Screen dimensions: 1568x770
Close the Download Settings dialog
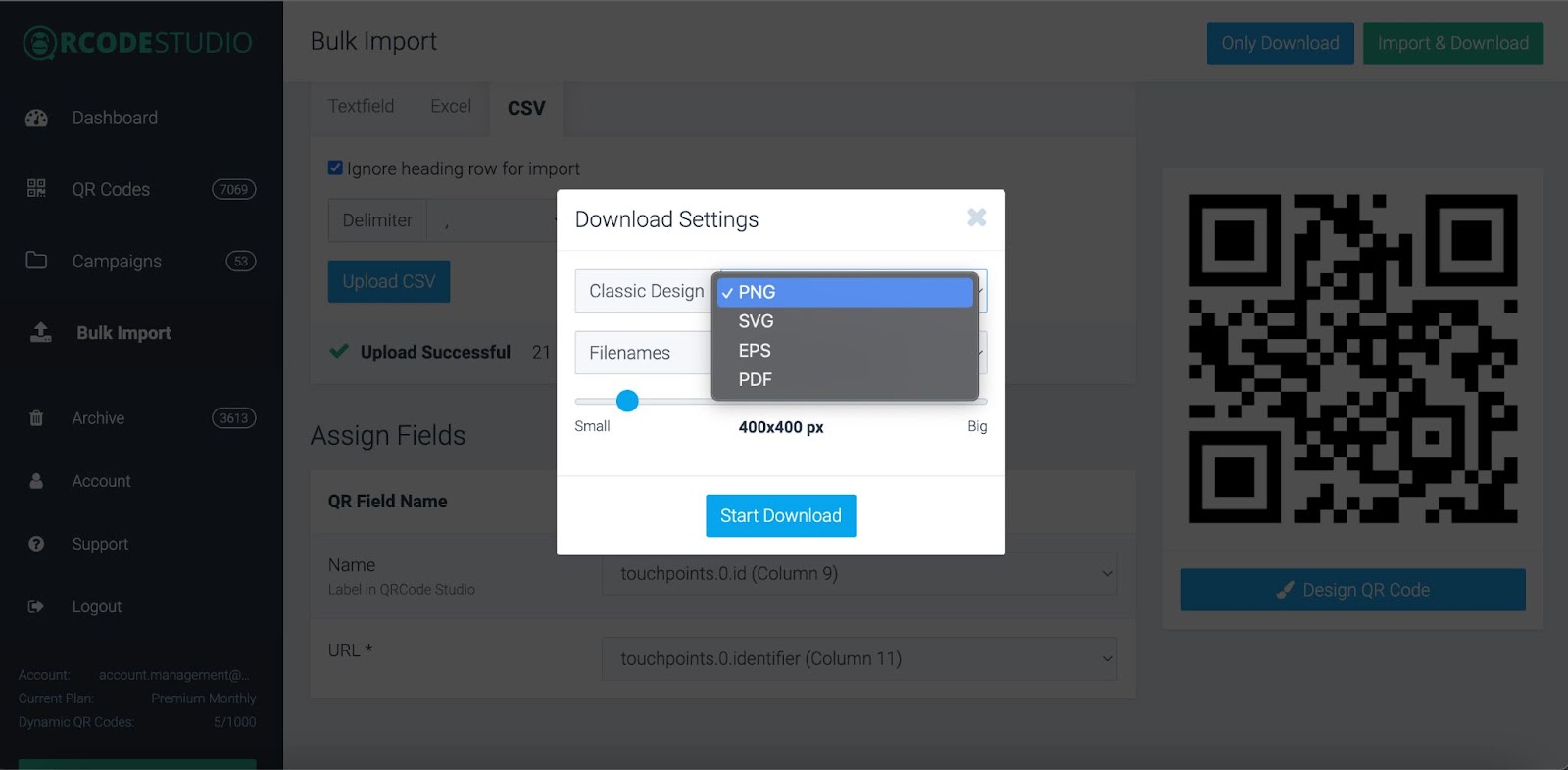coord(976,217)
